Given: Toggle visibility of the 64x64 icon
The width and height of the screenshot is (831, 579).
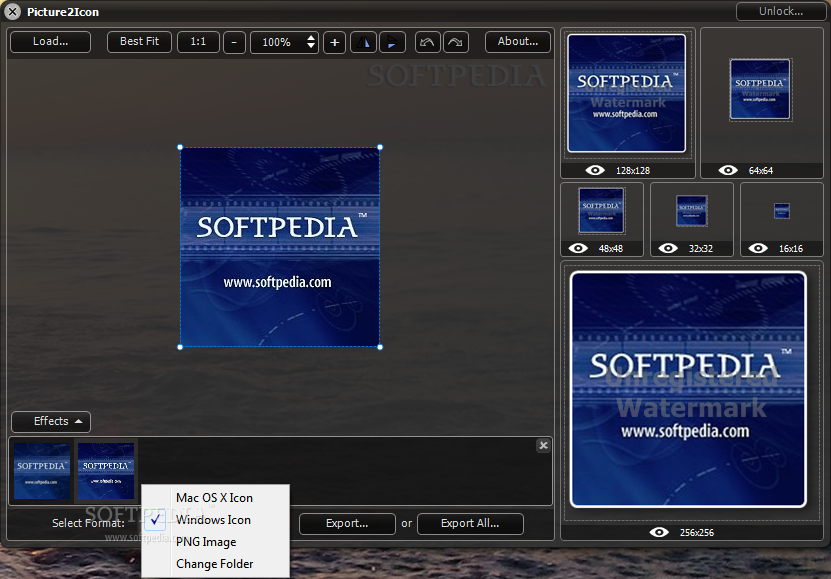Looking at the screenshot, I should point(728,170).
